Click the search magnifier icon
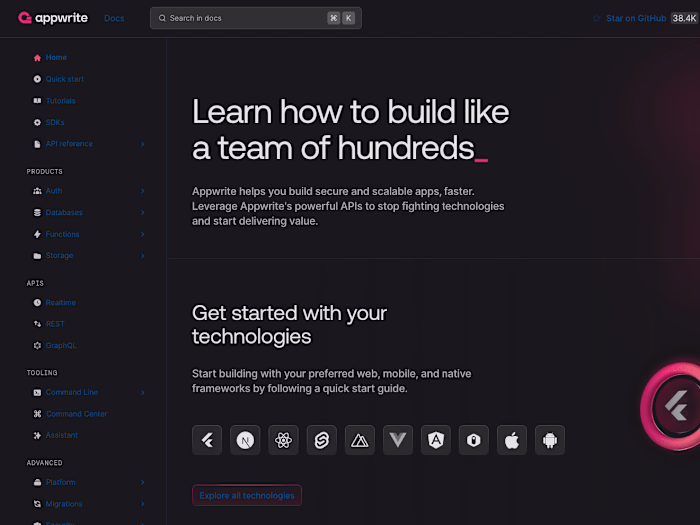The height and width of the screenshot is (525, 700). [x=162, y=18]
